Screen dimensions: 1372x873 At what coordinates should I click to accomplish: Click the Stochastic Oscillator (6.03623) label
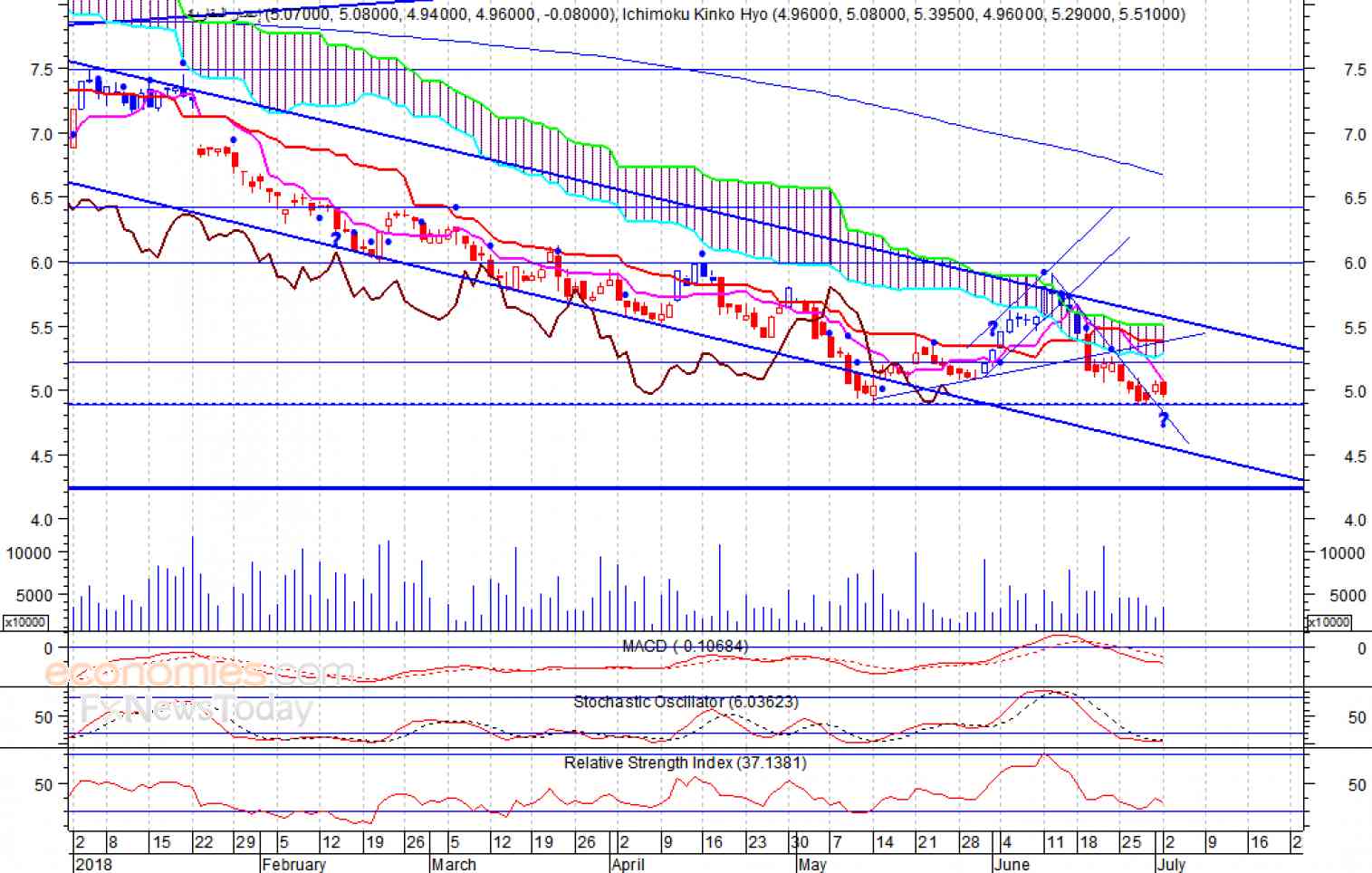pos(687,702)
